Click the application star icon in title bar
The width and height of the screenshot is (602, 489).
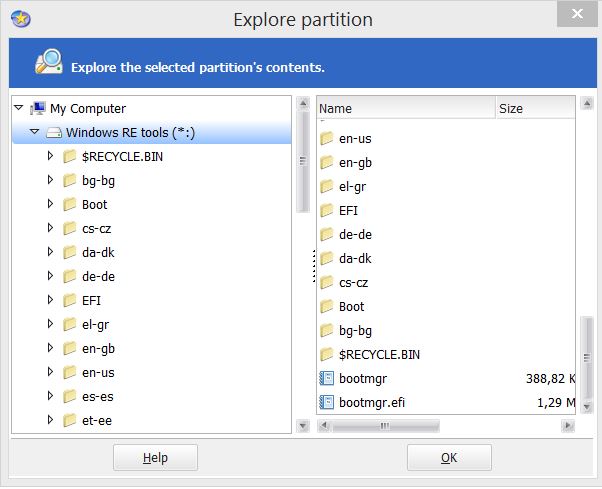[21, 19]
